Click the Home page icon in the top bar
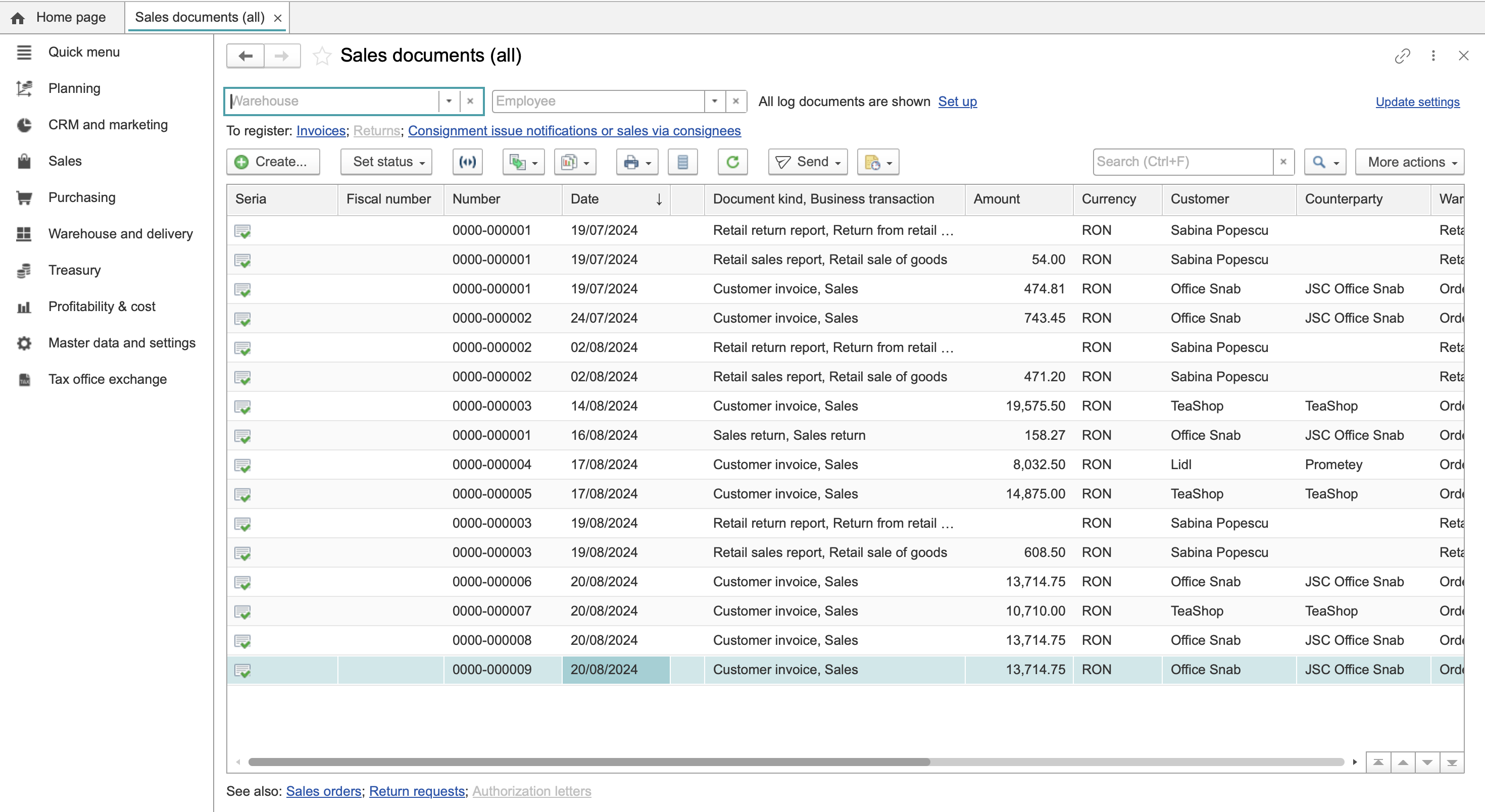 [x=18, y=17]
